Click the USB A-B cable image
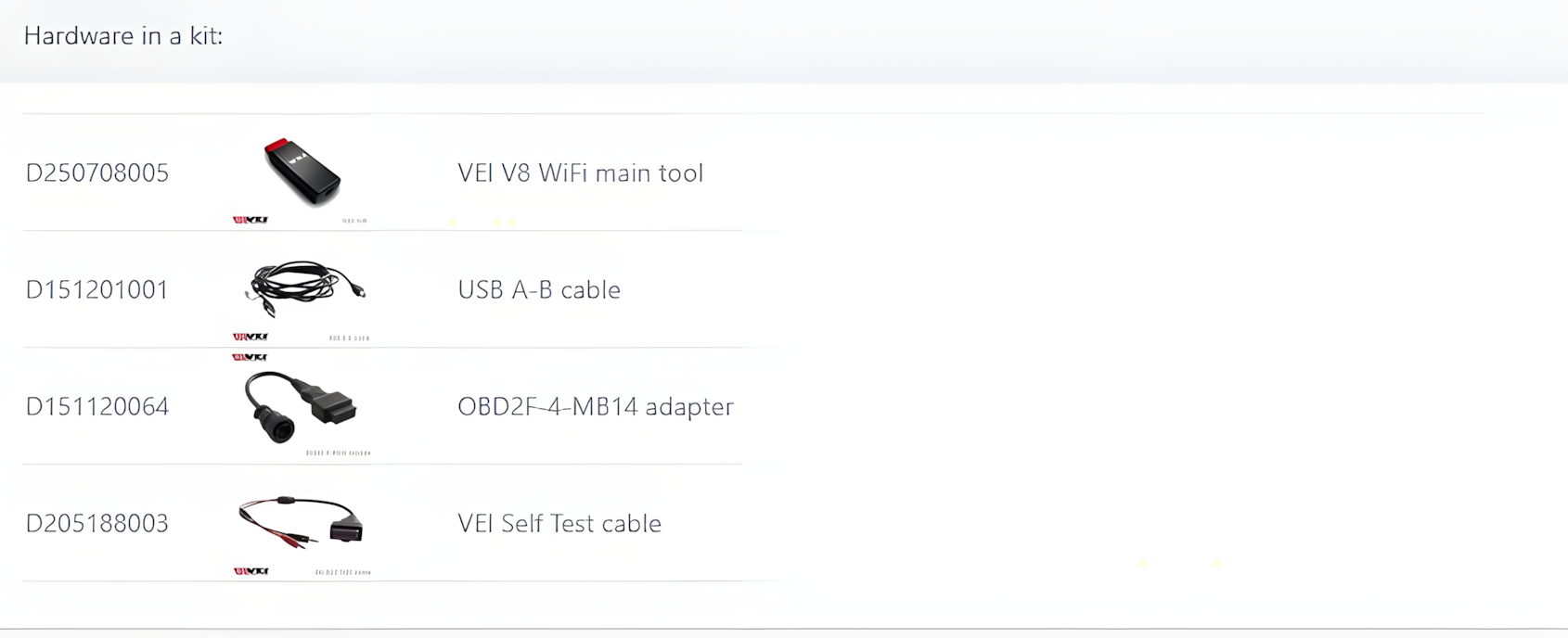1568x638 pixels. (x=305, y=288)
